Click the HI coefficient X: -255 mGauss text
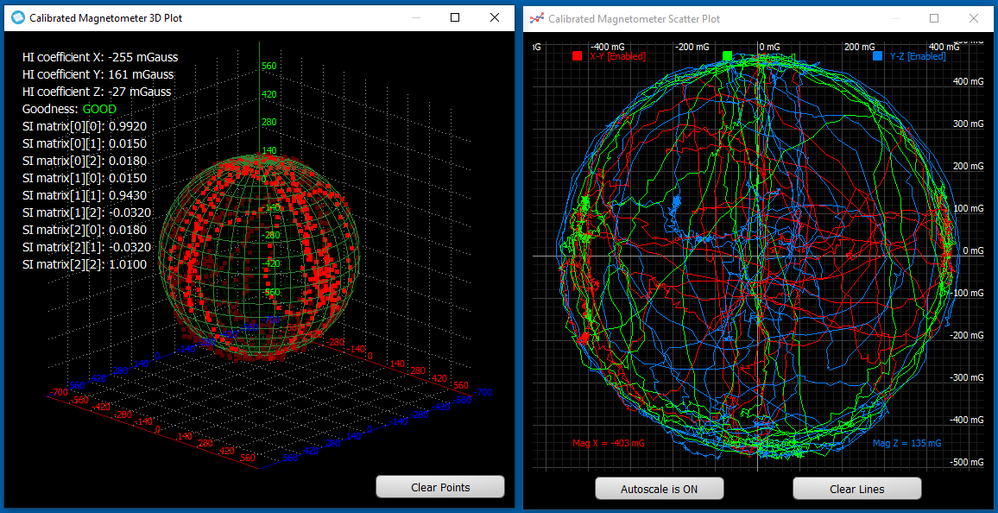The width and height of the screenshot is (998, 513). coord(100,57)
